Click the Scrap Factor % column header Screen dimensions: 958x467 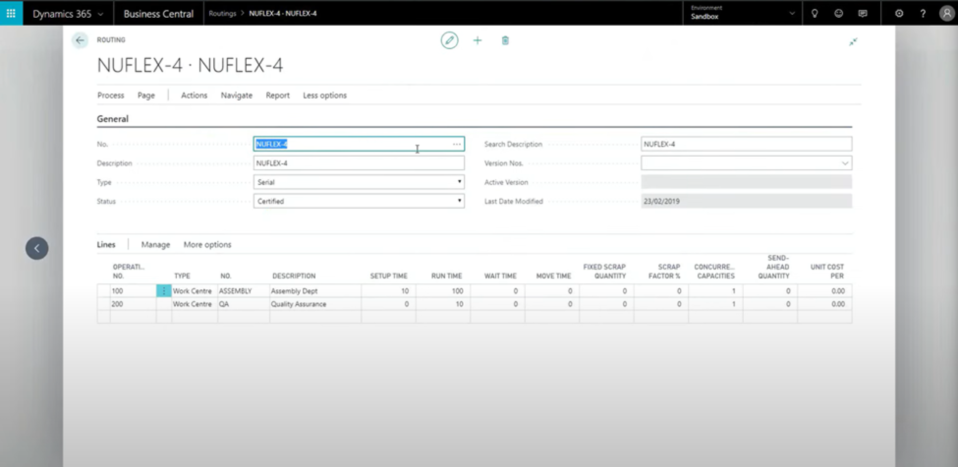pos(664,271)
